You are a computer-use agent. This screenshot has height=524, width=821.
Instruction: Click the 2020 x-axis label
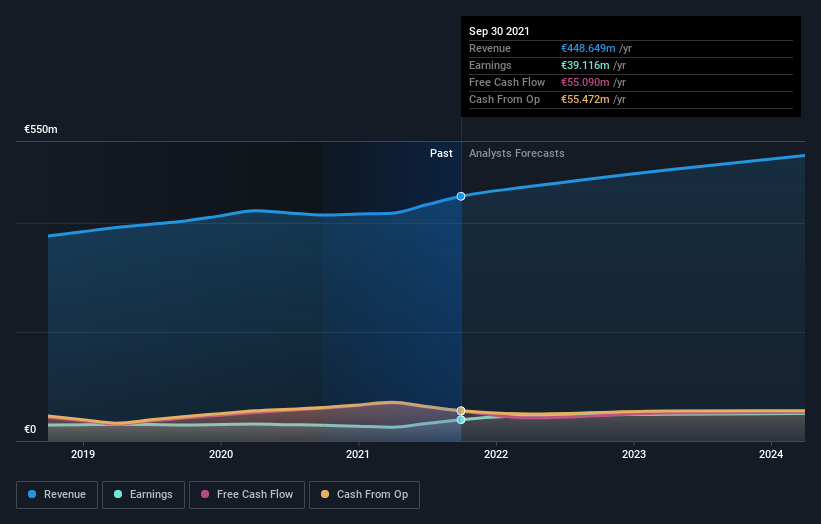(x=221, y=454)
